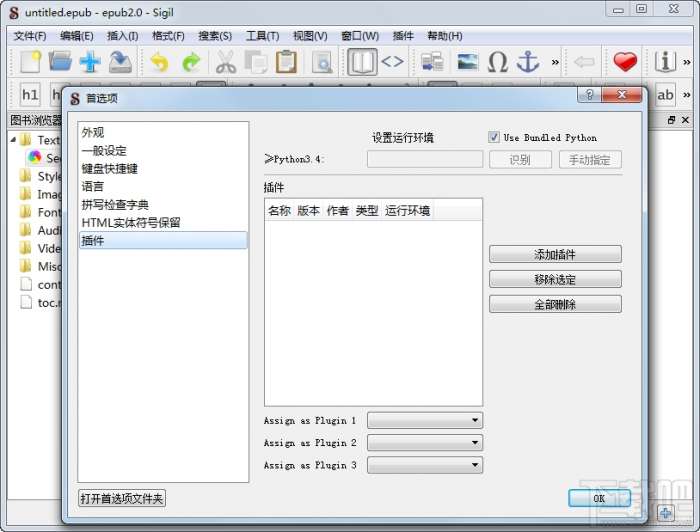Open the Assign as Plugin 2 dropdown
Screen dimensions: 700x532
[425, 442]
